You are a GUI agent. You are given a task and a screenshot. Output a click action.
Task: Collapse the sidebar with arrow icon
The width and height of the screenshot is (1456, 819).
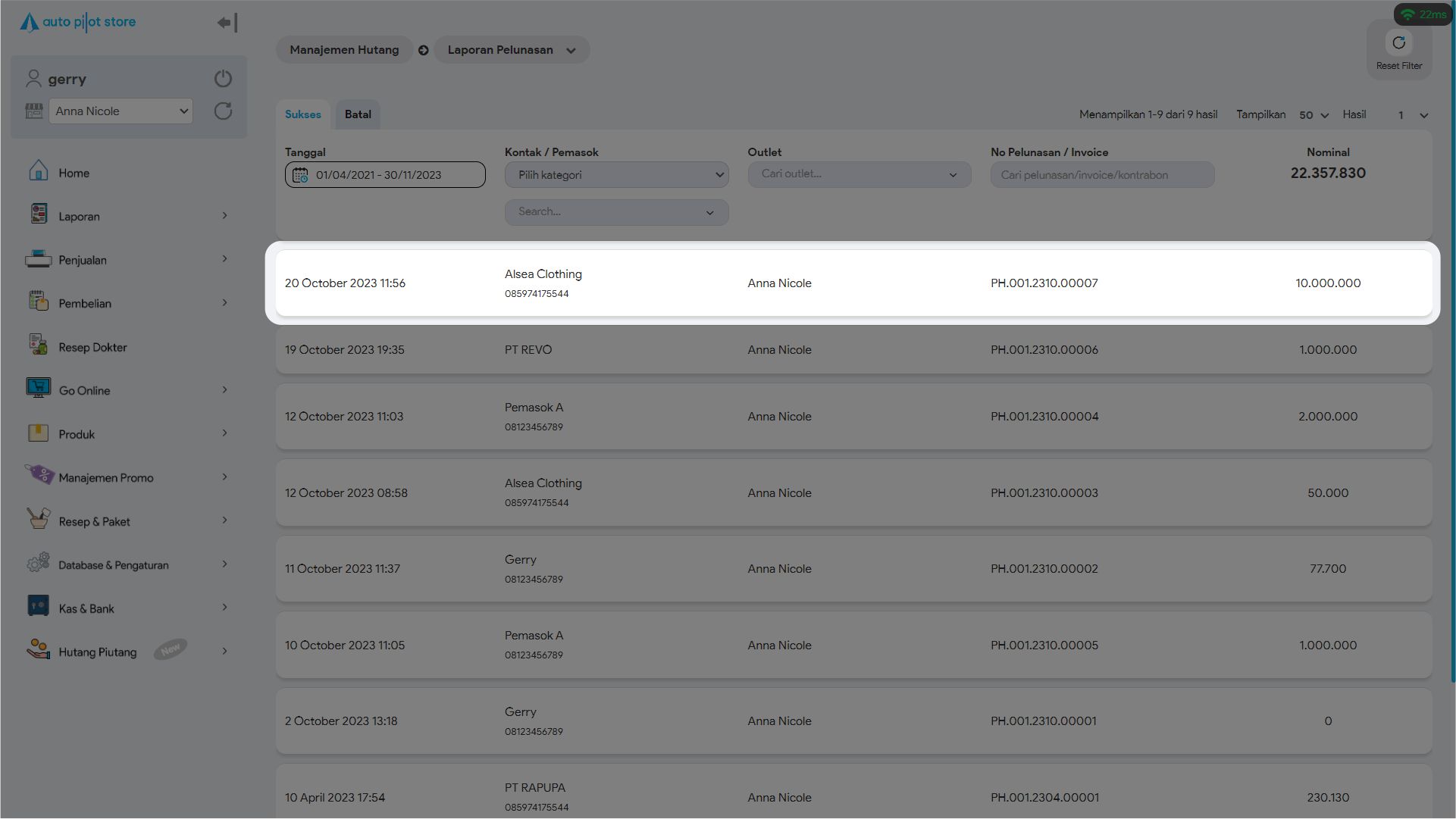(227, 23)
